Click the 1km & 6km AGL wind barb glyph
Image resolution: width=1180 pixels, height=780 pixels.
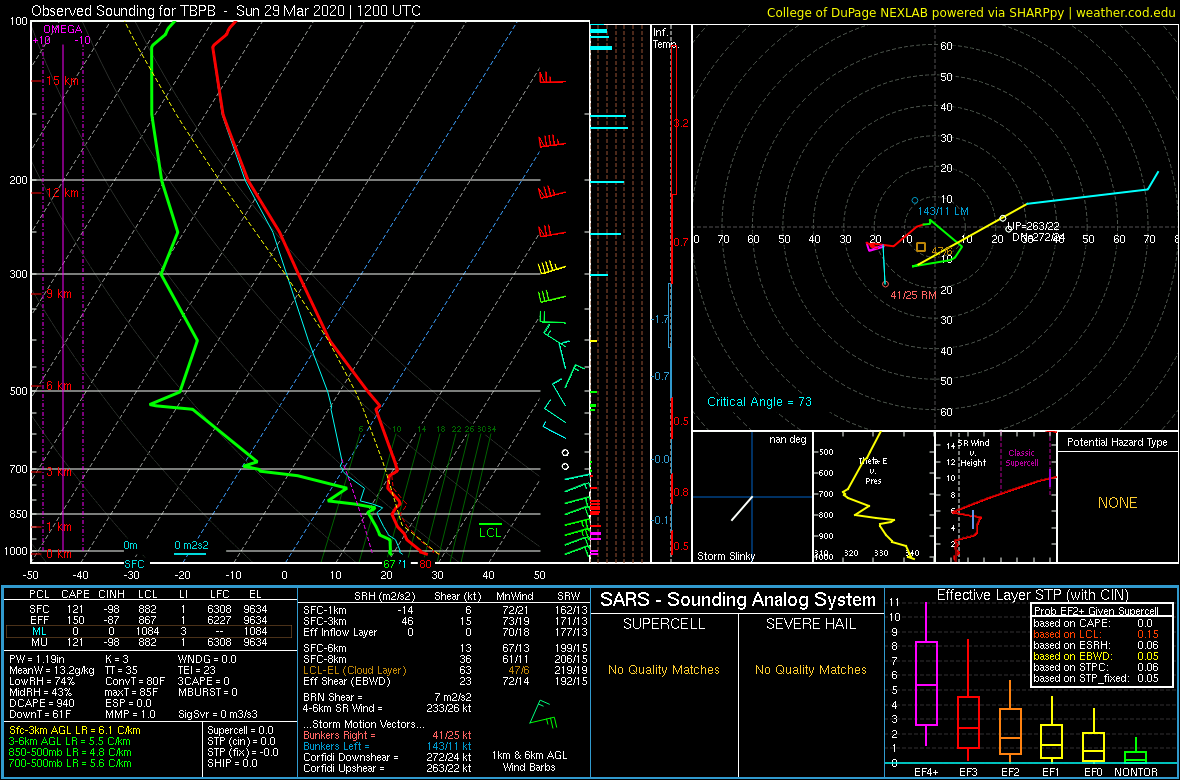click(543, 712)
